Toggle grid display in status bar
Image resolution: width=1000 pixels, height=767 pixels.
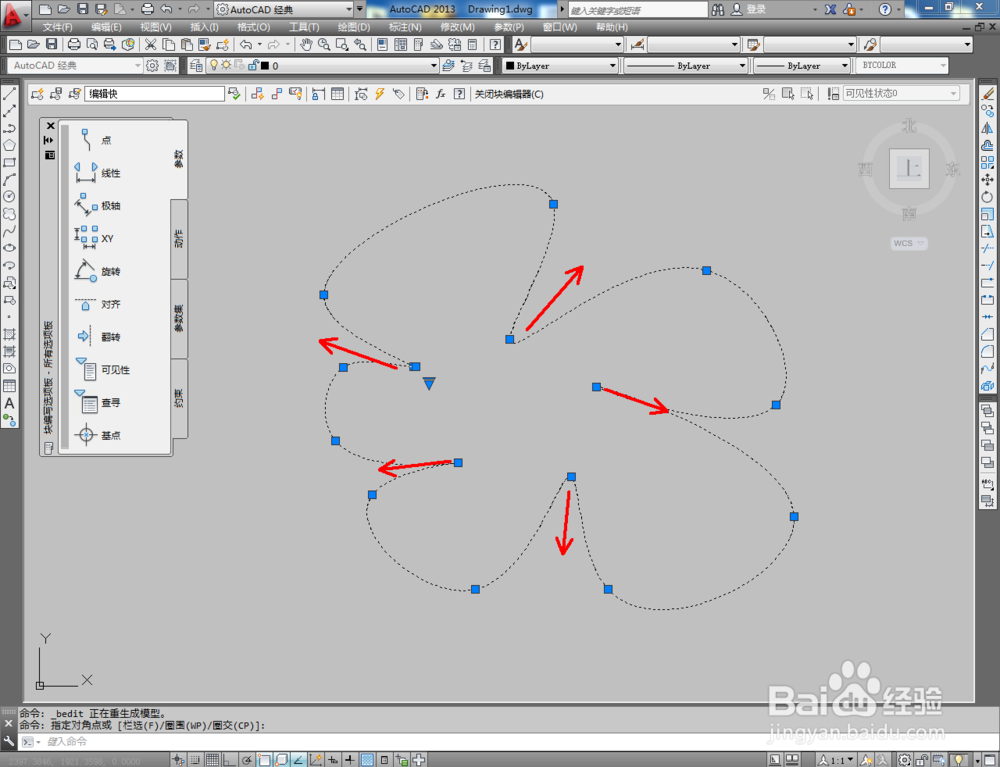pyautogui.click(x=212, y=759)
